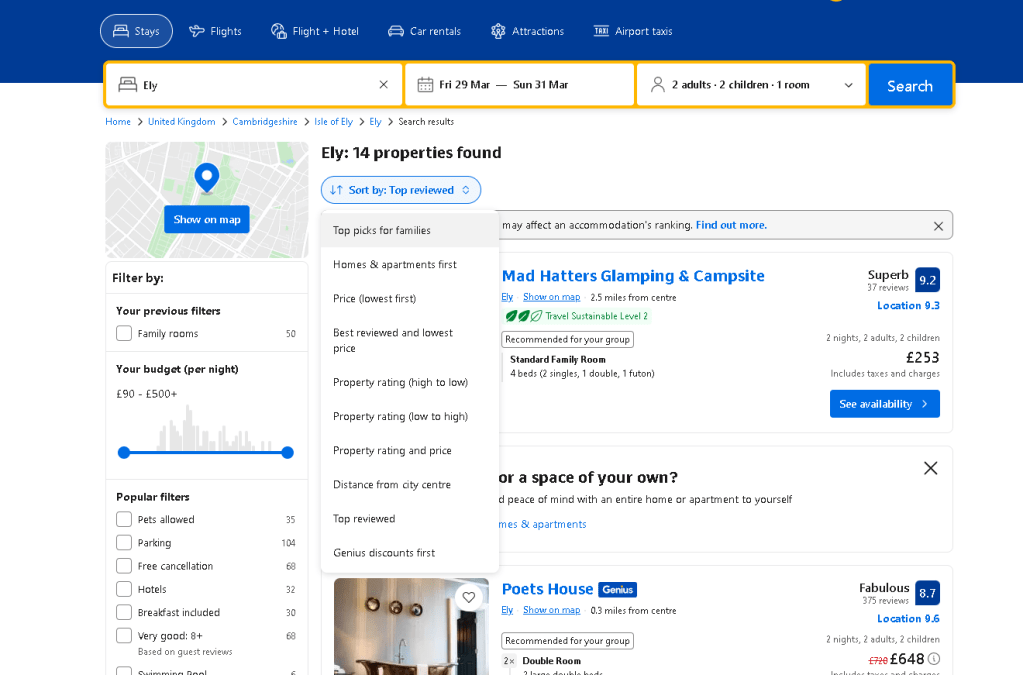Choose Best reviewed and lowest price option
1023x675 pixels.
point(410,340)
